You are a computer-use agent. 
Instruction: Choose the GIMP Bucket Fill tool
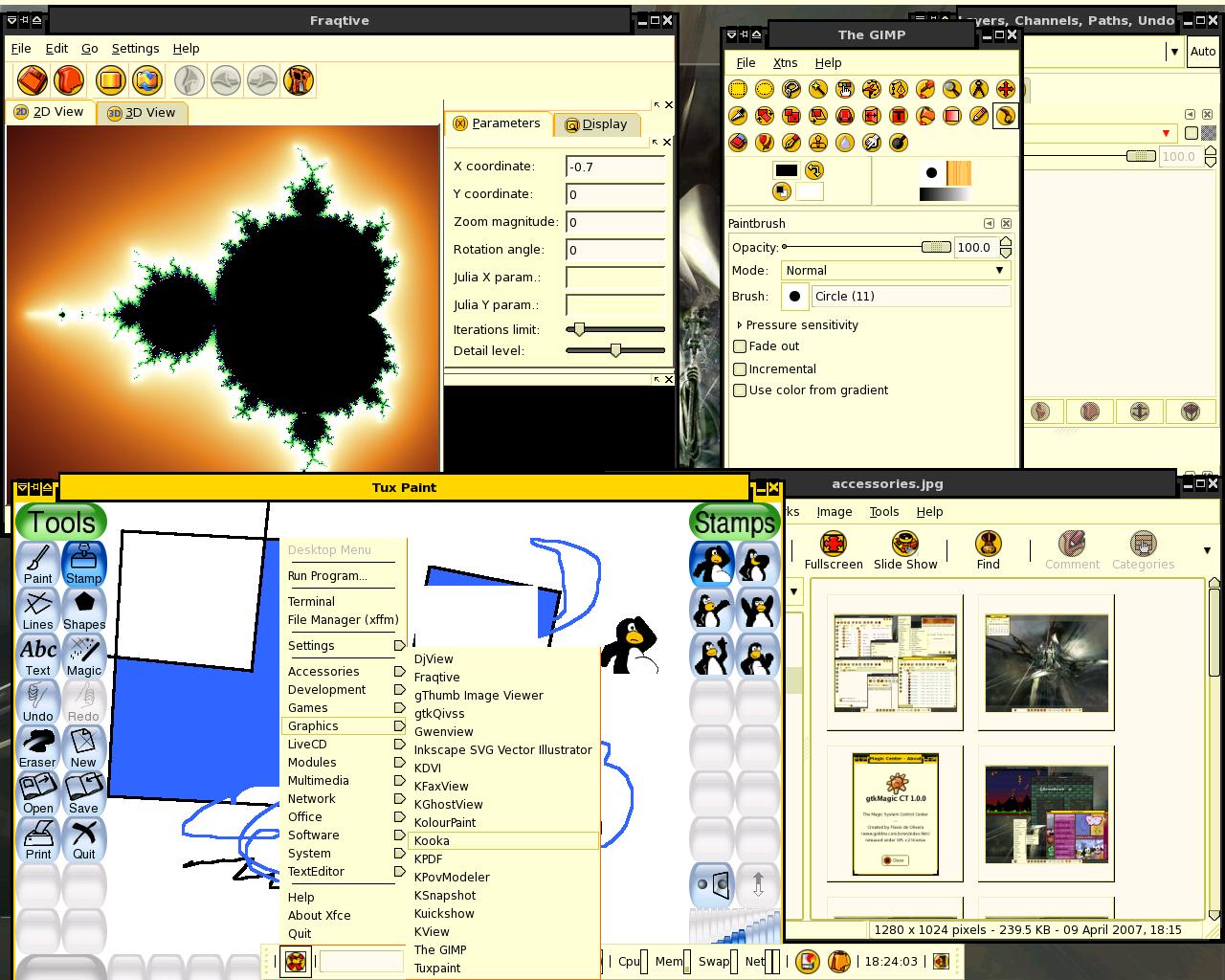tap(925, 116)
